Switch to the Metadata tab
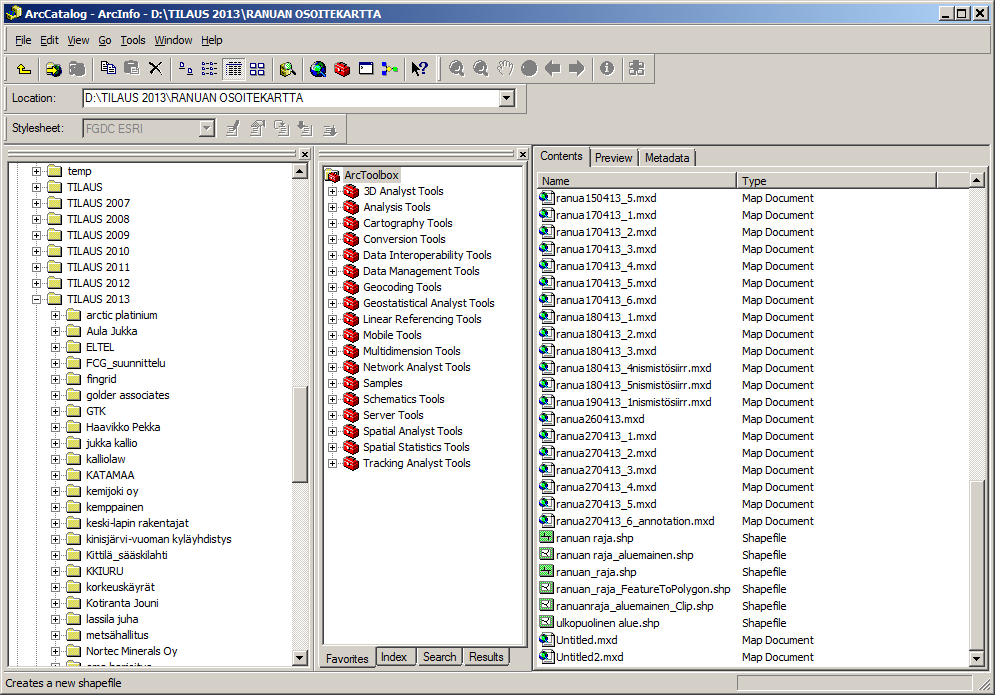Viewport: 995px width, 695px height. point(667,158)
